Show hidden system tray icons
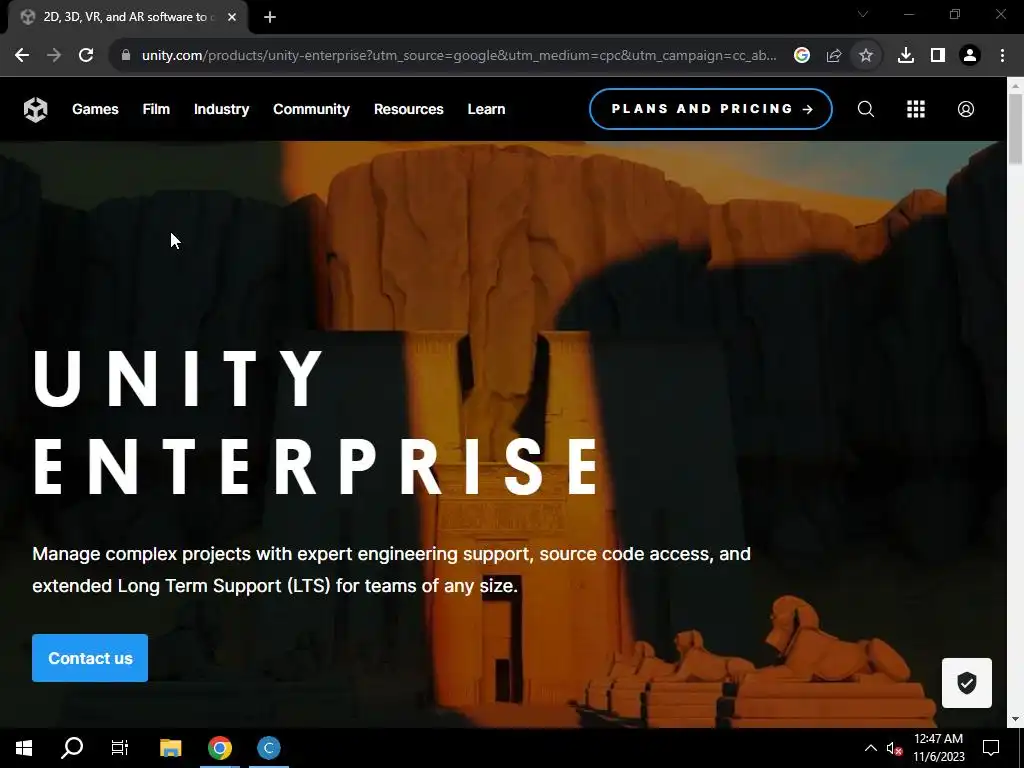The image size is (1024, 768). pyautogui.click(x=871, y=748)
